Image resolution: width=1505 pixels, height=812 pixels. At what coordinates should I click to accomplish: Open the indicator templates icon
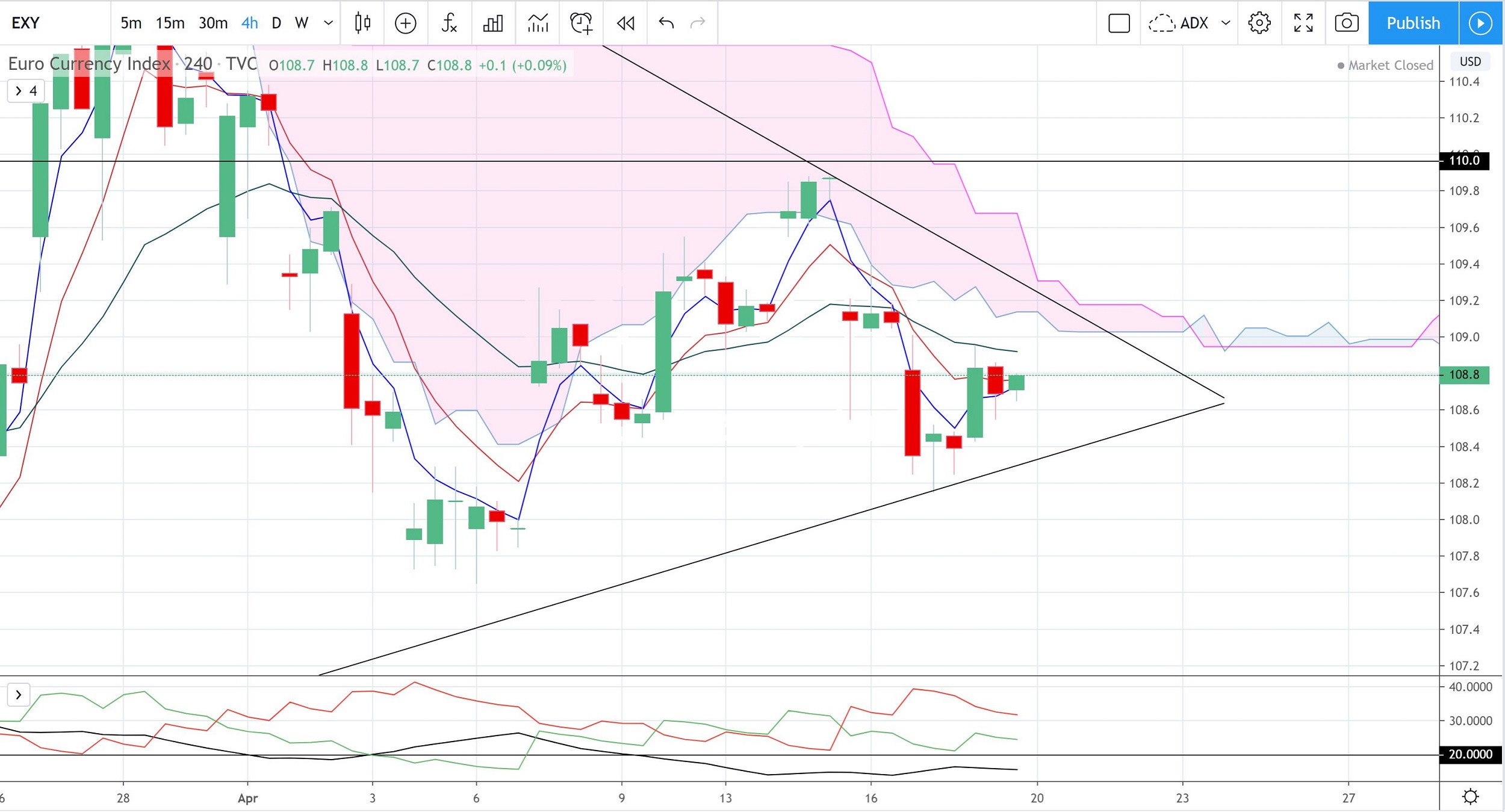(538, 23)
